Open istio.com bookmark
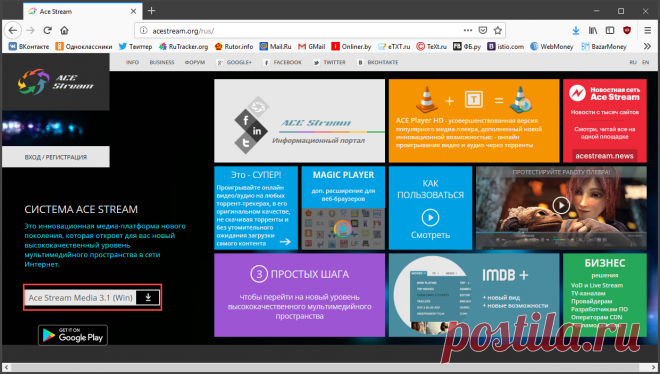This screenshot has width=660, height=374. point(506,46)
